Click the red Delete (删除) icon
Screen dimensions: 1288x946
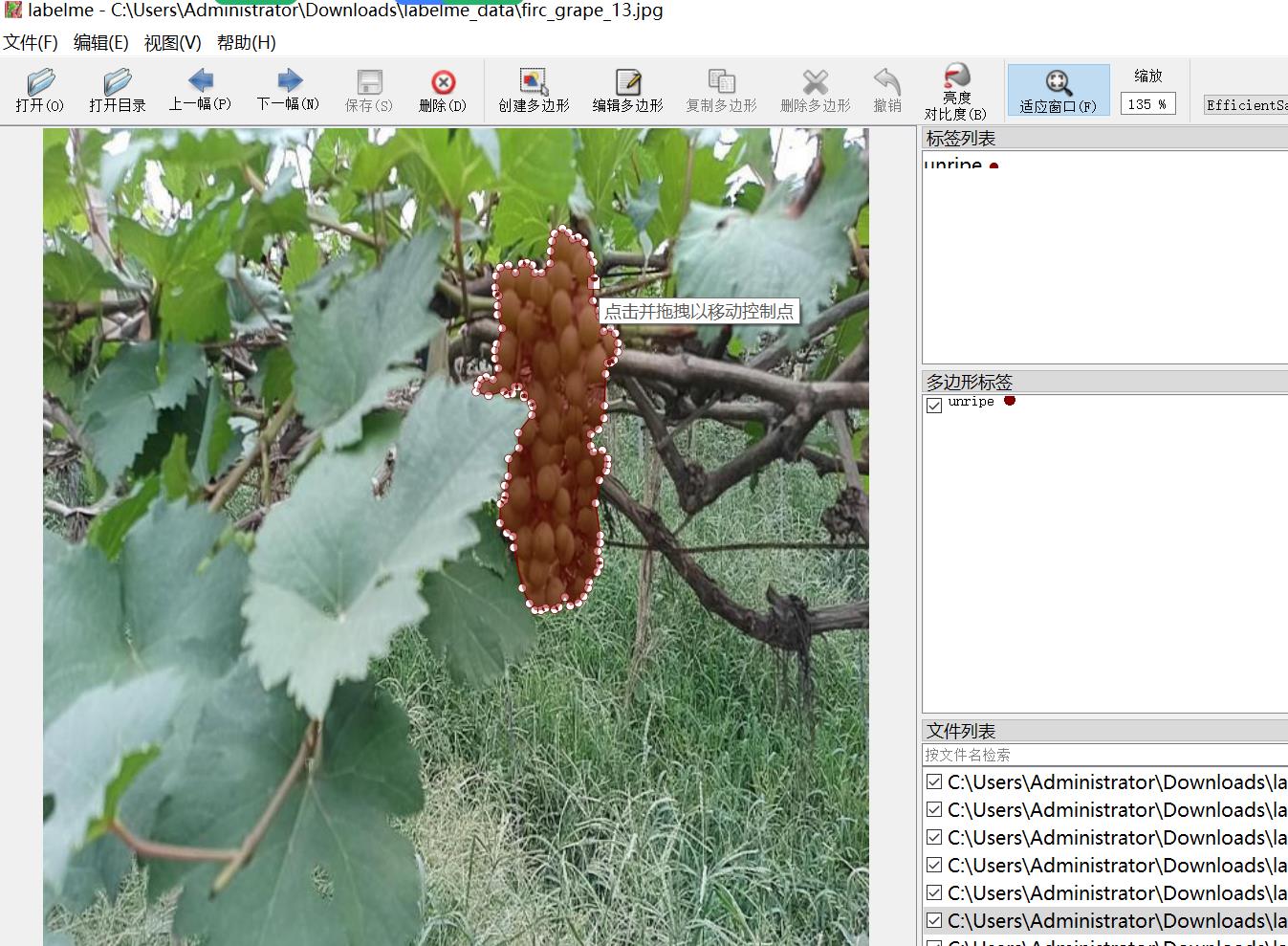coord(443,90)
